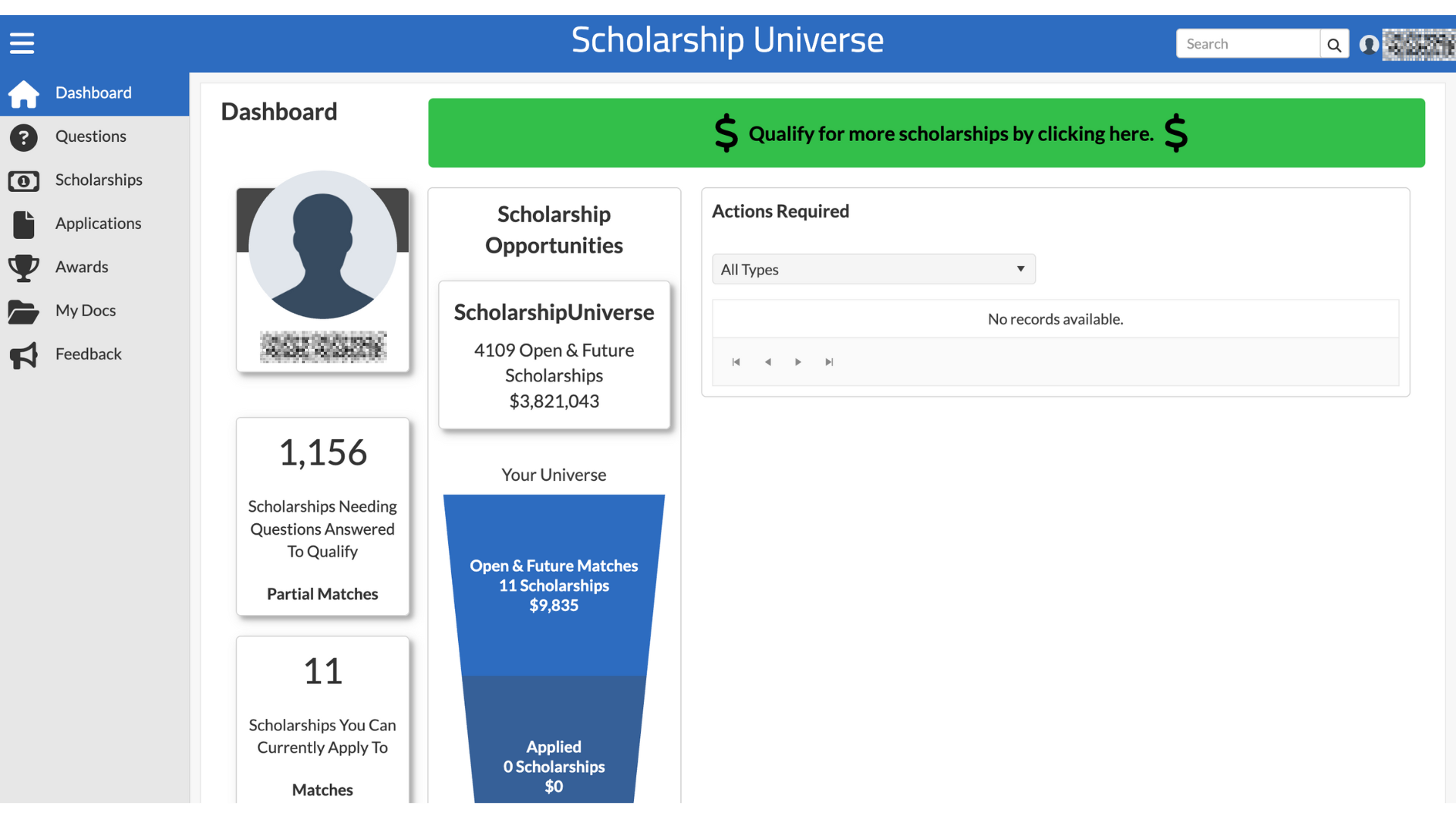The height and width of the screenshot is (819, 1456).
Task: Click the Dashboard home icon
Action: [24, 94]
